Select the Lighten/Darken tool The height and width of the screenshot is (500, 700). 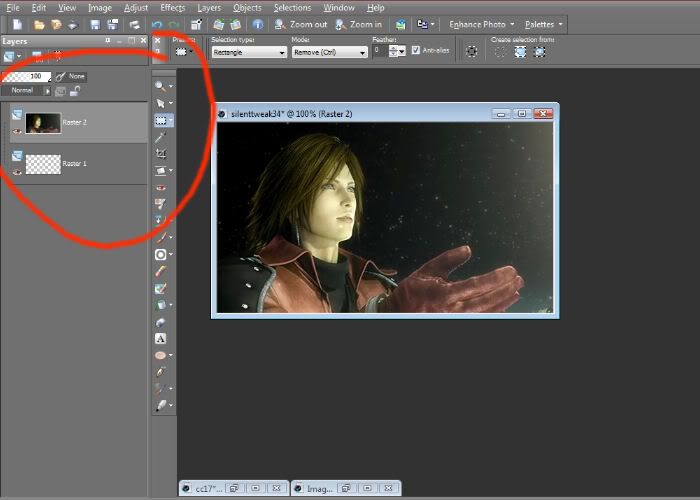coord(160,254)
